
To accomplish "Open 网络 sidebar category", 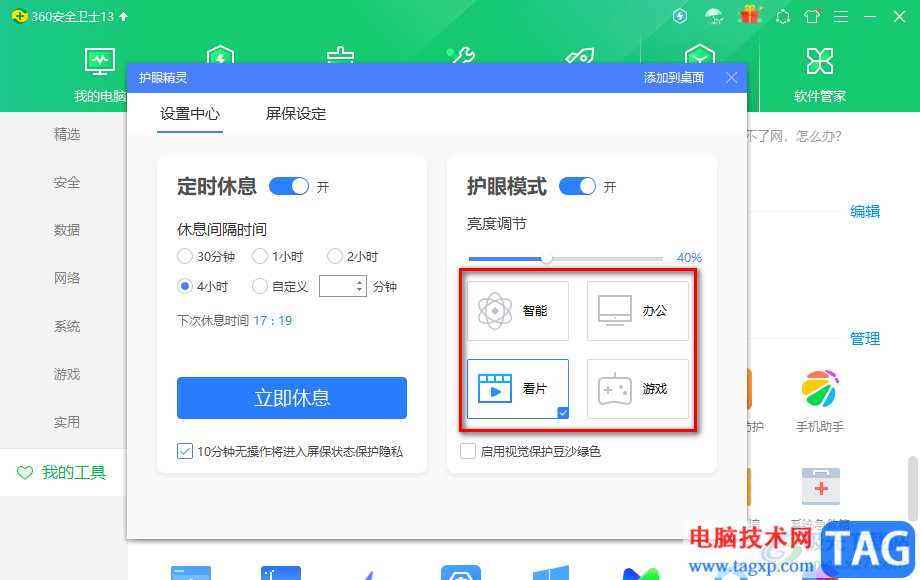I will click(66, 278).
